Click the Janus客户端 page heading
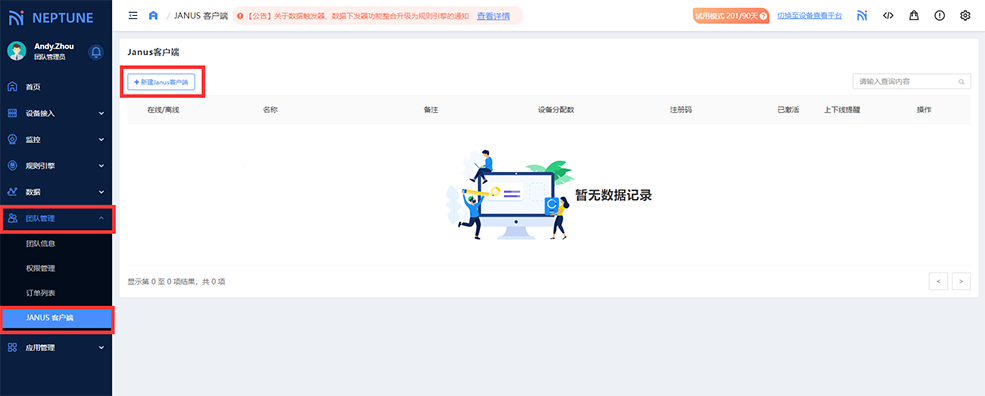The image size is (985, 396). pyautogui.click(x=153, y=52)
